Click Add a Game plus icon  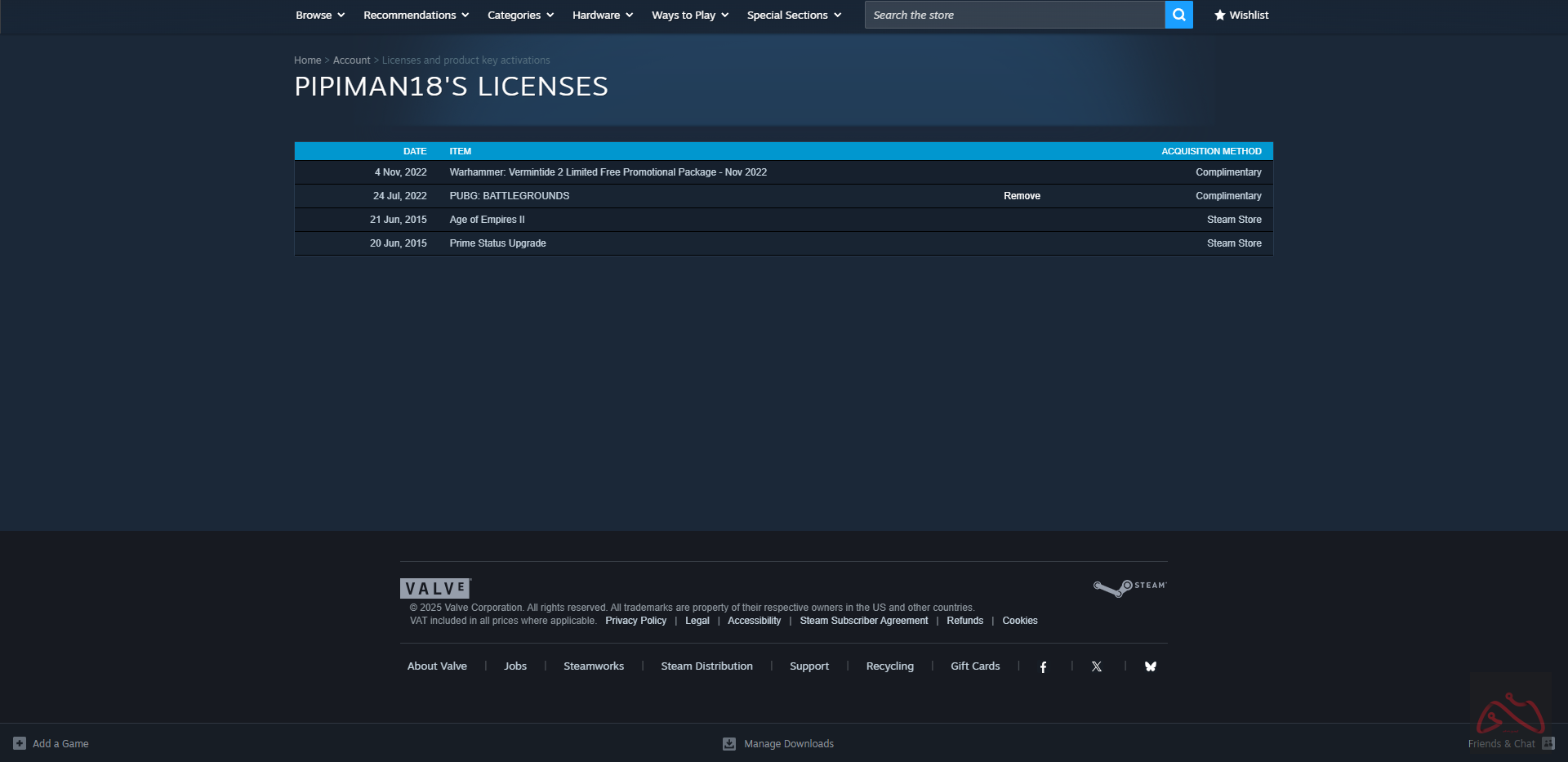20,743
